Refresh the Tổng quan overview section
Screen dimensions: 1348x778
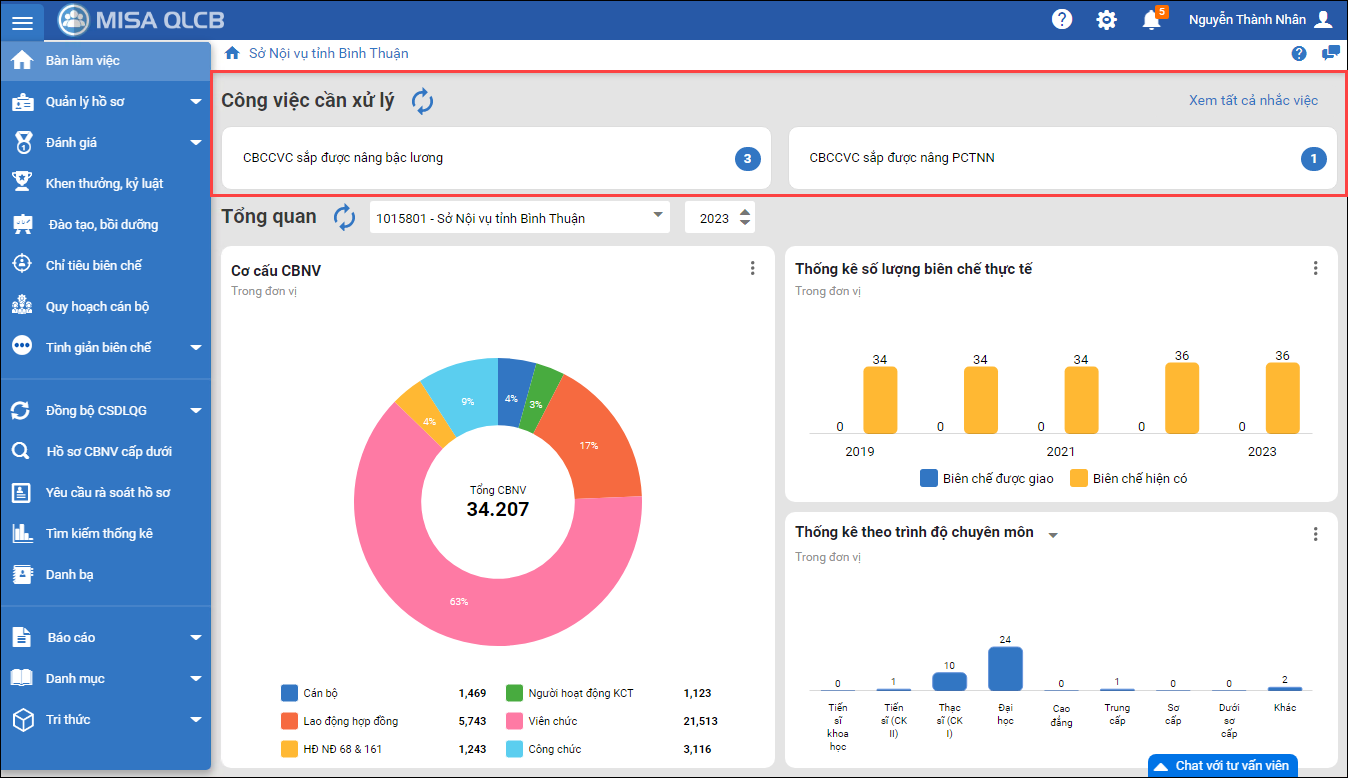tap(344, 218)
